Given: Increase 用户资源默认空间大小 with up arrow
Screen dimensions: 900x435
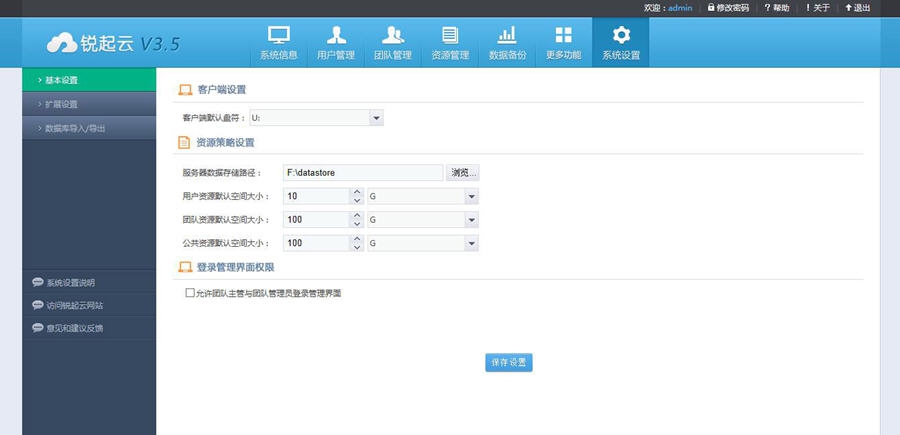Looking at the screenshot, I should pyautogui.click(x=357, y=192).
